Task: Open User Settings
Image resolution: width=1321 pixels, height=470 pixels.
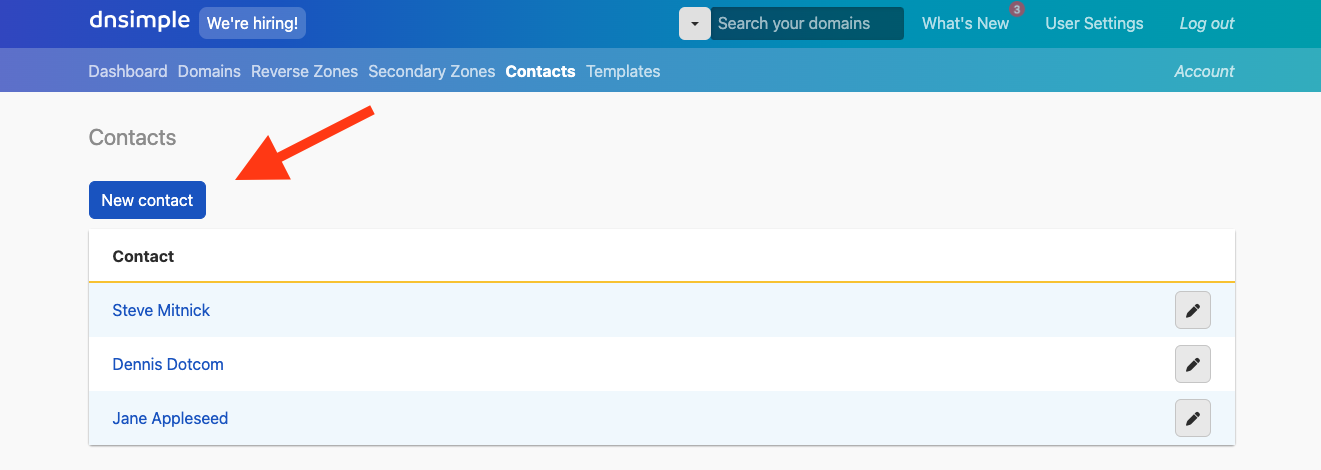Action: 1094,23
